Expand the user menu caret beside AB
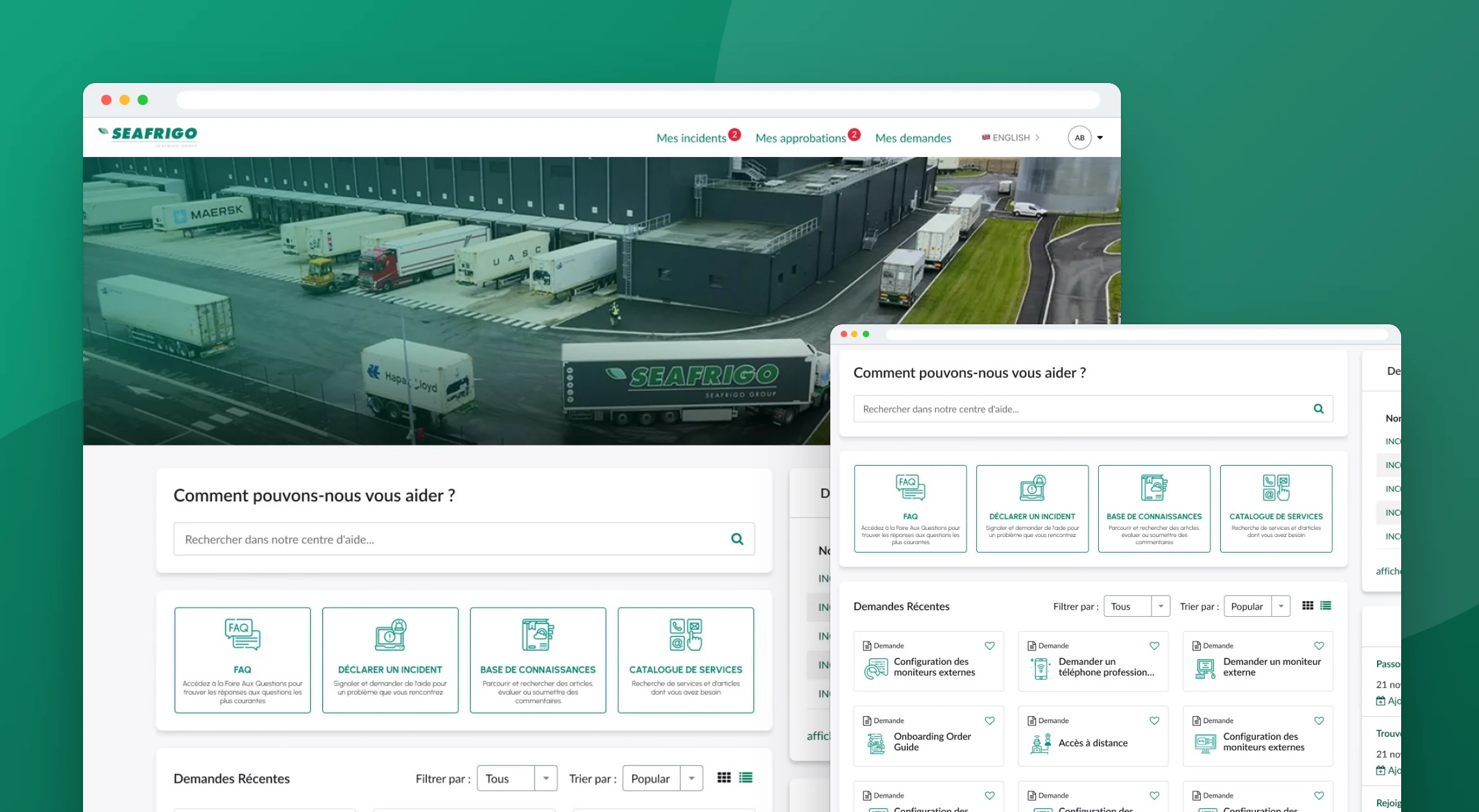Viewport: 1479px width, 812px height. point(1100,137)
